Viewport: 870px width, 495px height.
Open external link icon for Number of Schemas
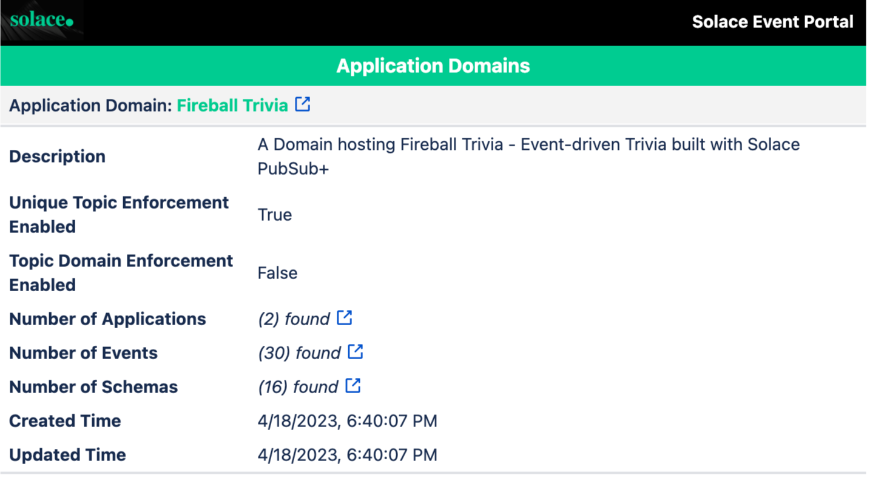pyautogui.click(x=353, y=386)
